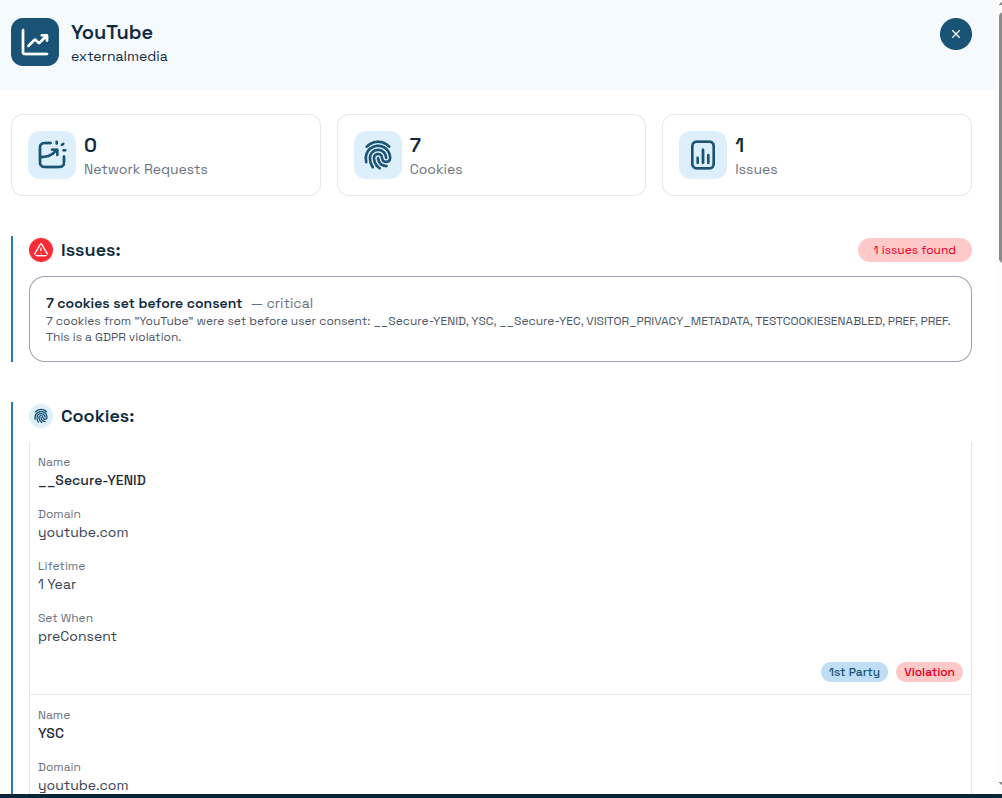
Task: Click the Network Requests icon
Action: pyautogui.click(x=52, y=155)
